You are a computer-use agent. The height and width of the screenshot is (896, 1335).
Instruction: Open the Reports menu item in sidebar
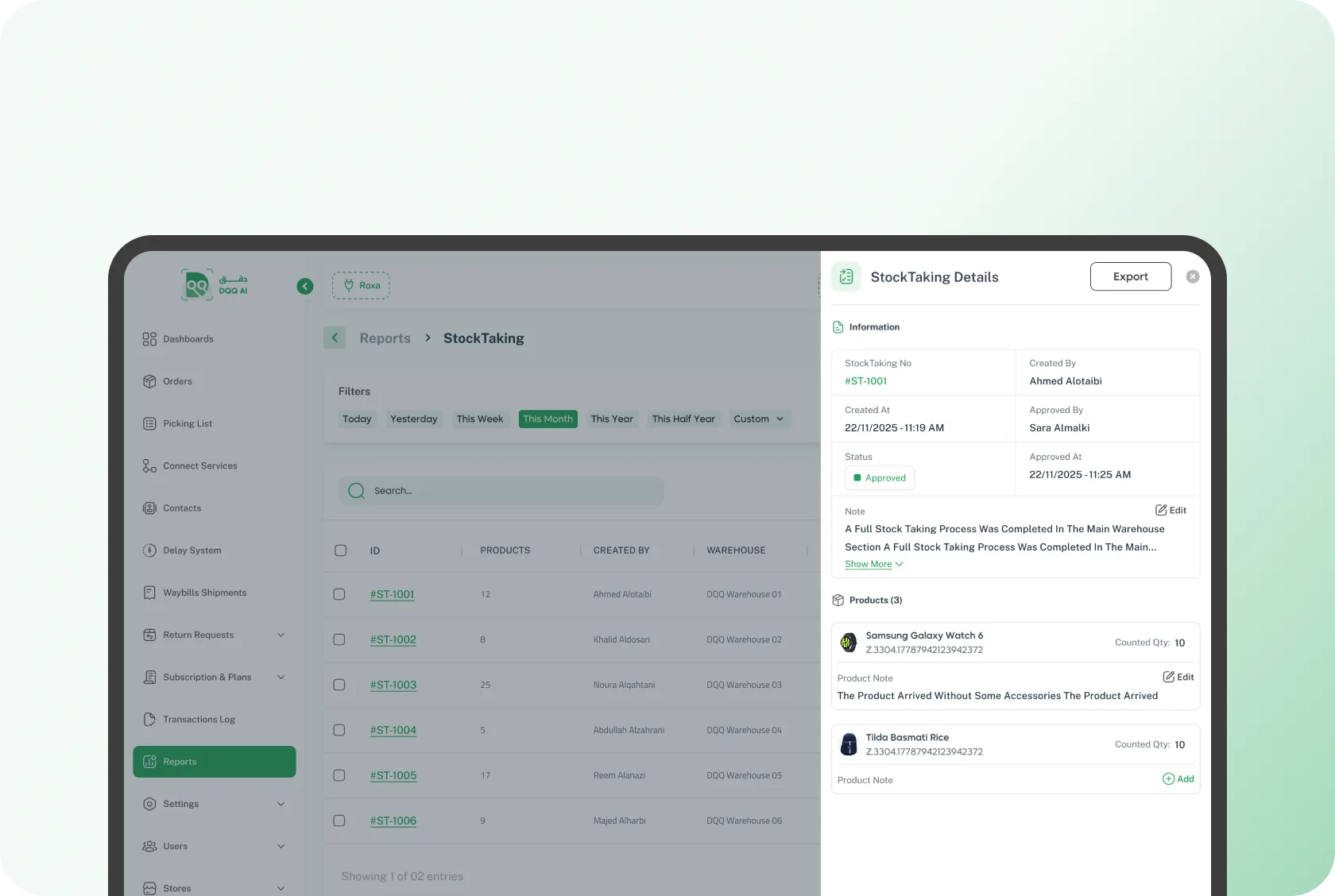[x=215, y=762]
